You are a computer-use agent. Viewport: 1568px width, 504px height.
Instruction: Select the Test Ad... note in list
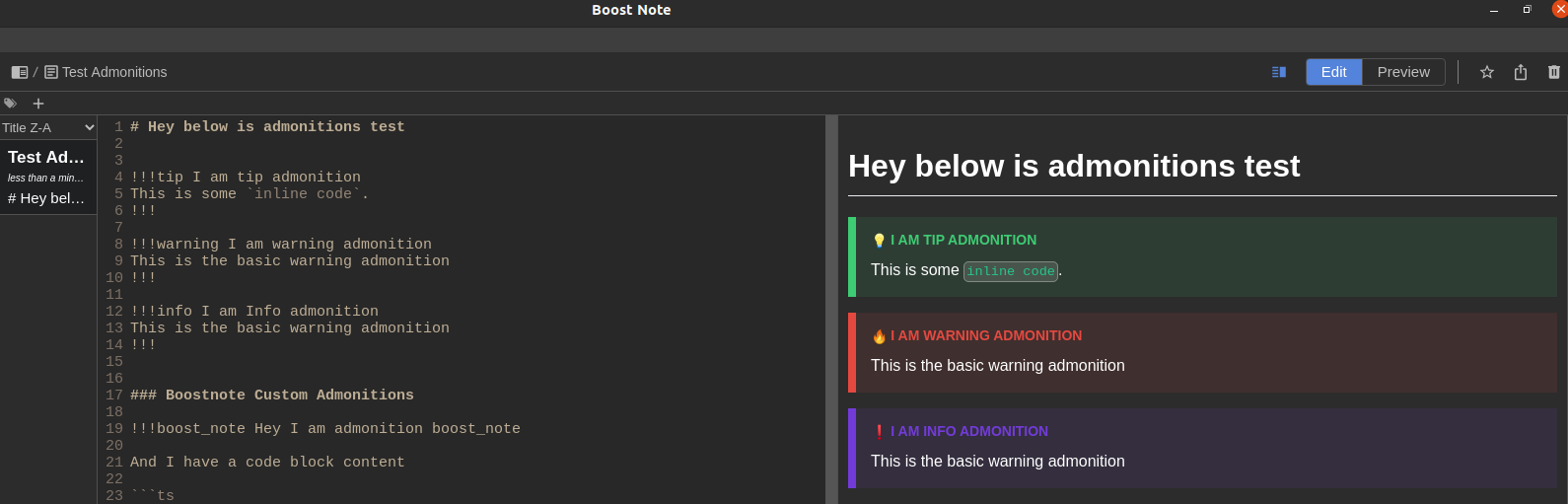point(48,177)
